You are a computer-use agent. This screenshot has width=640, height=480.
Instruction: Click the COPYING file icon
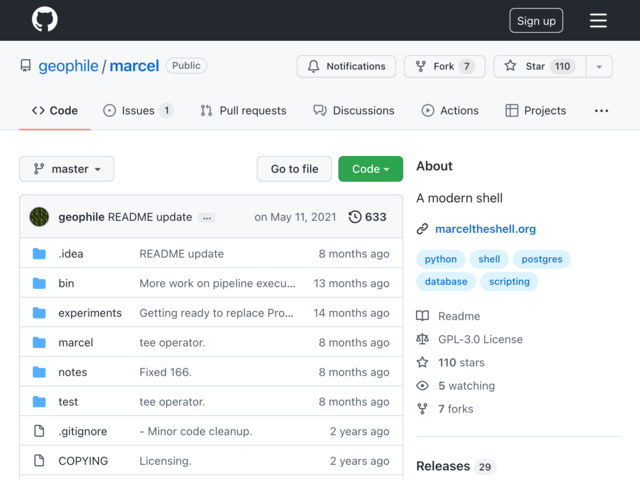(39, 460)
